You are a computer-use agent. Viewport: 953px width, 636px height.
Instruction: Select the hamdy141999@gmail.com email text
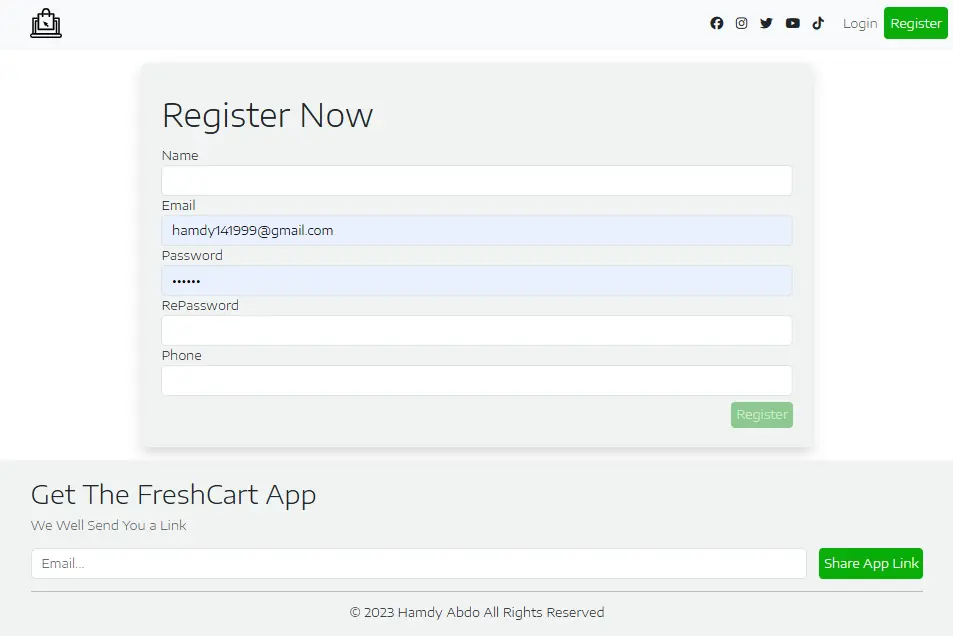point(253,230)
